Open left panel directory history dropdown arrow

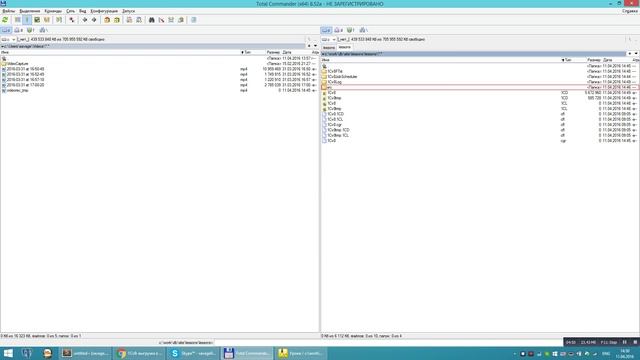tap(315, 46)
